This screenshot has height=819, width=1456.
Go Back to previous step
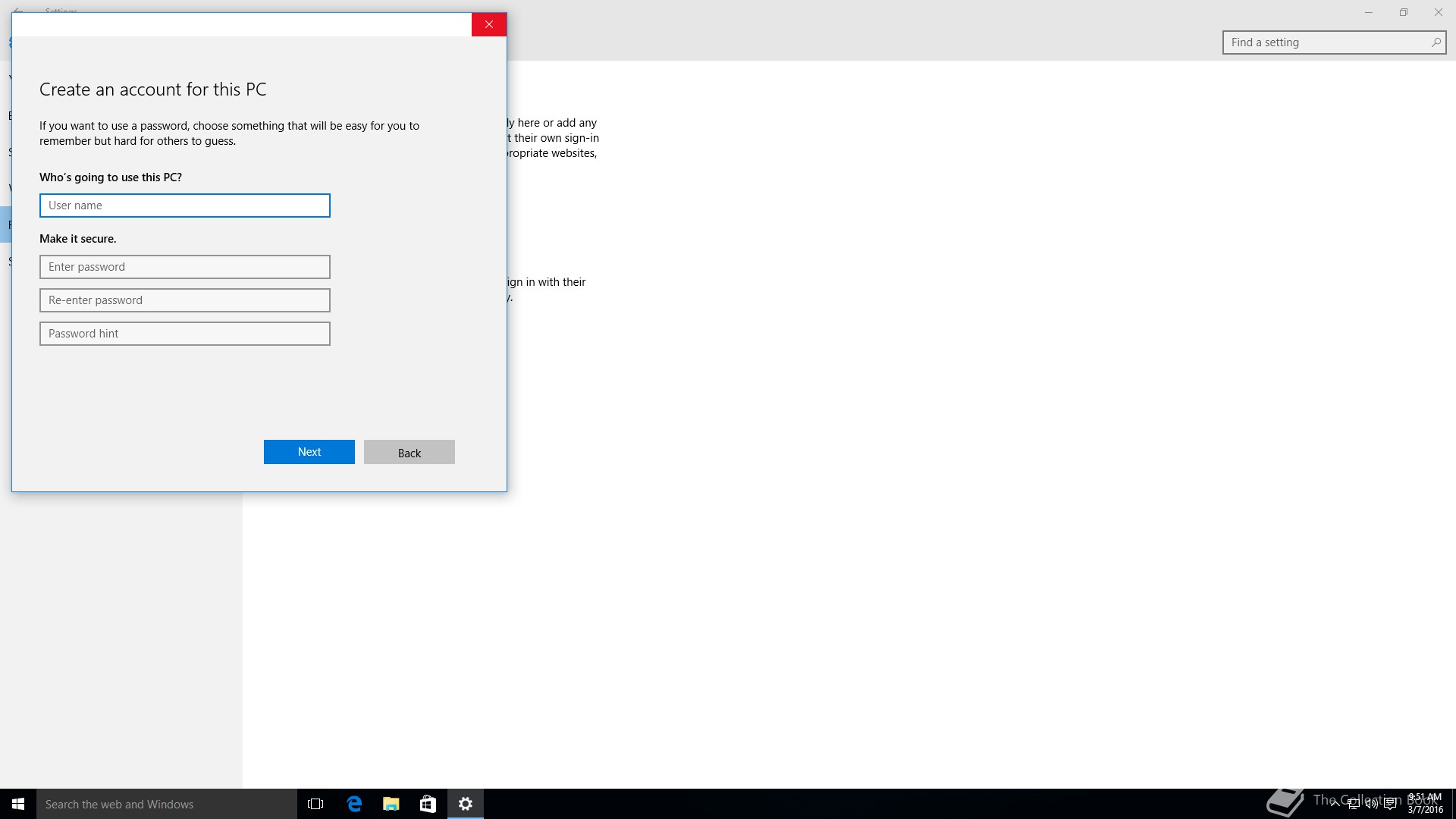[409, 452]
